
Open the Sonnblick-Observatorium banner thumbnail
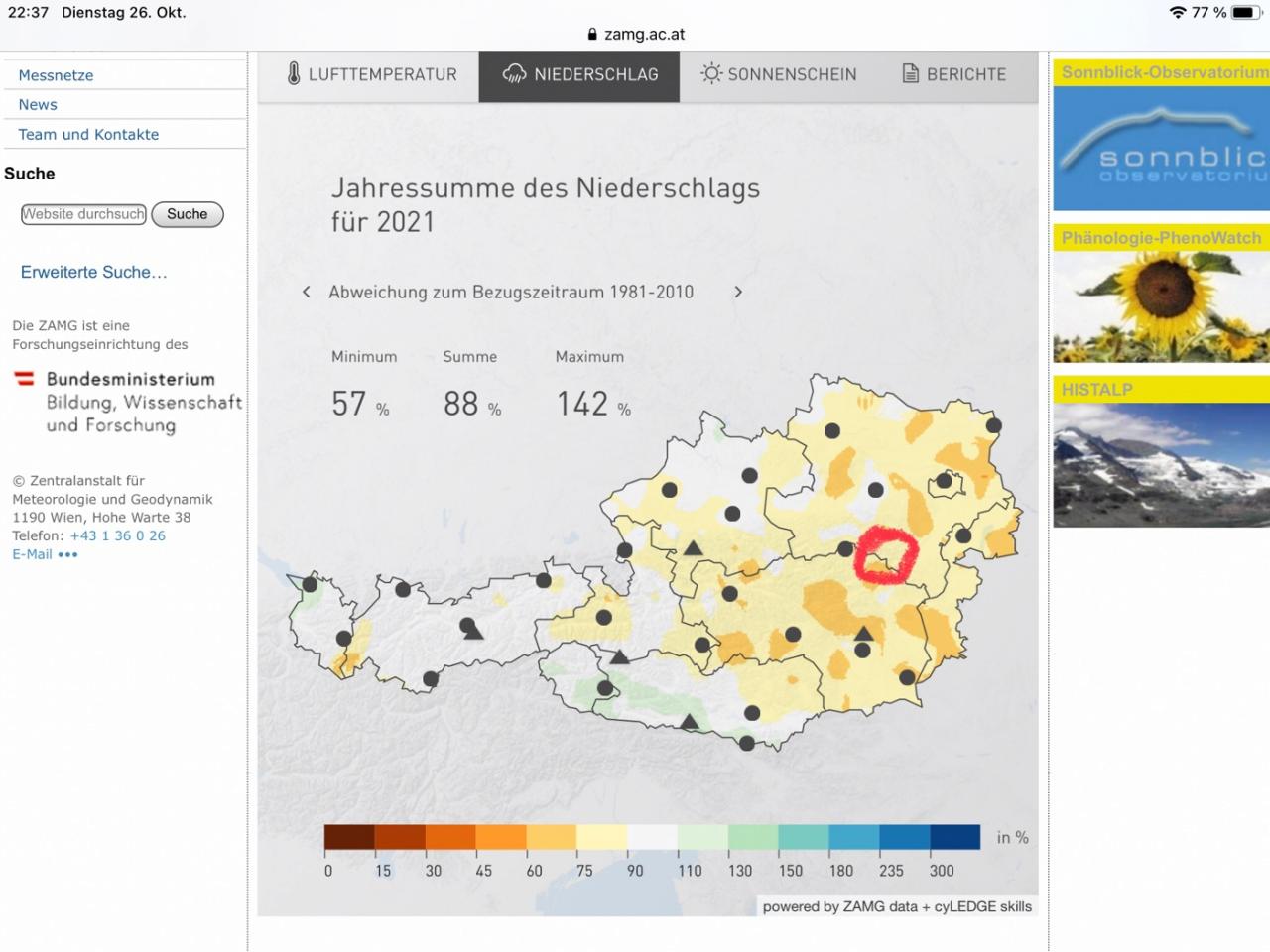(x=1161, y=147)
